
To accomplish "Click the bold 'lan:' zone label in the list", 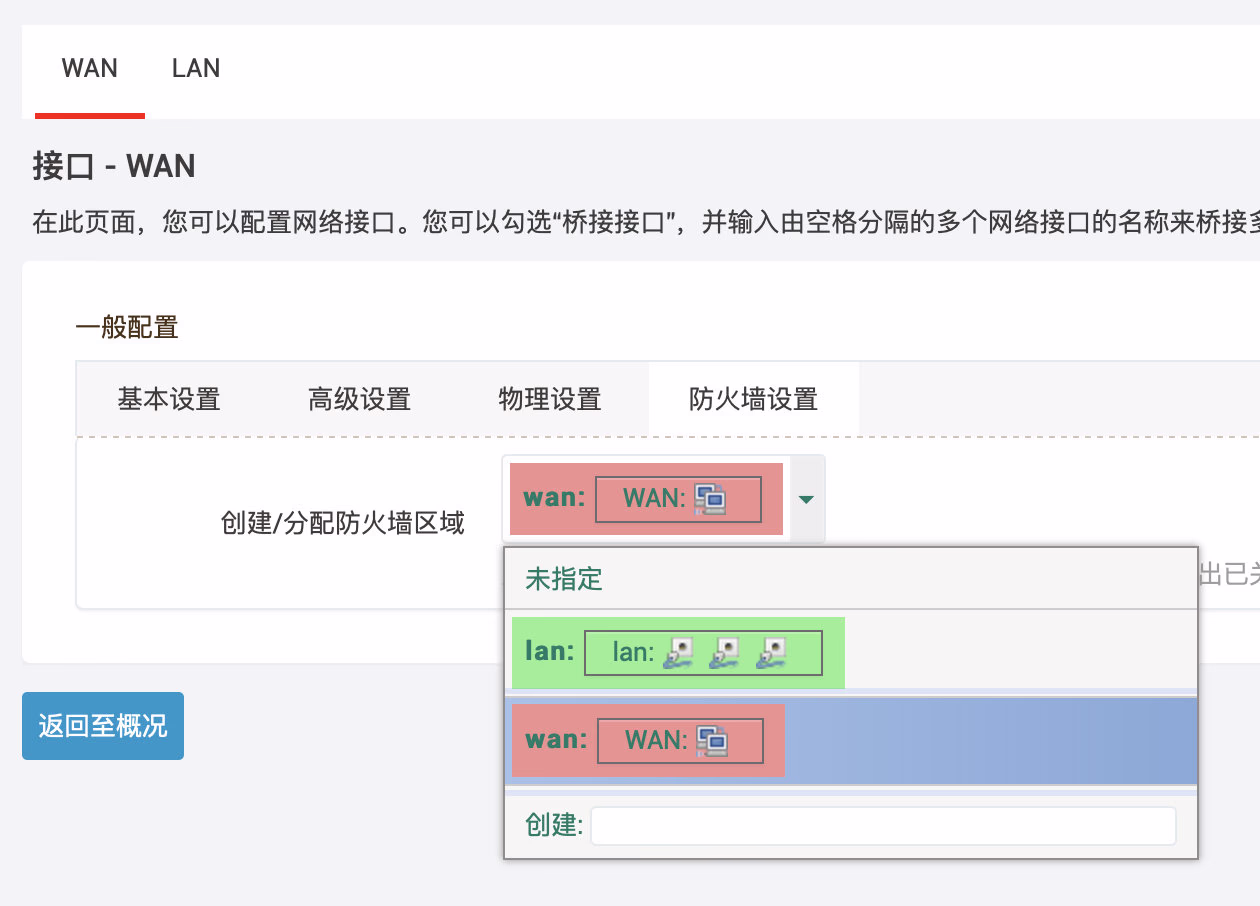I will pyautogui.click(x=550, y=653).
